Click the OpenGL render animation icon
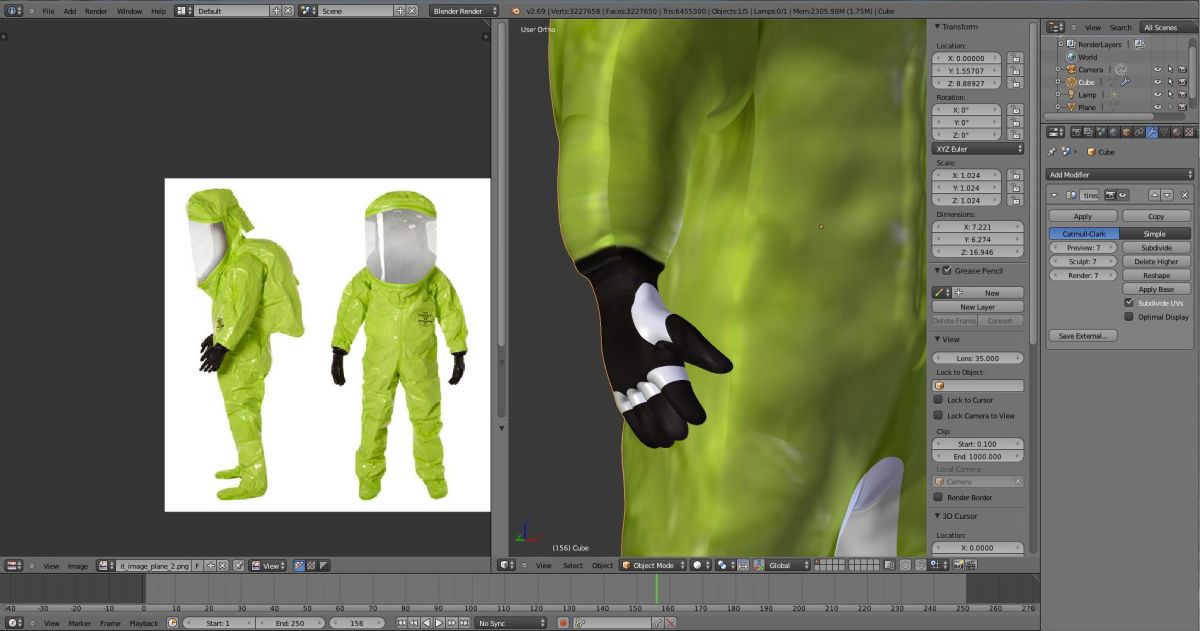The width and height of the screenshot is (1200, 631). pyautogui.click(x=970, y=565)
